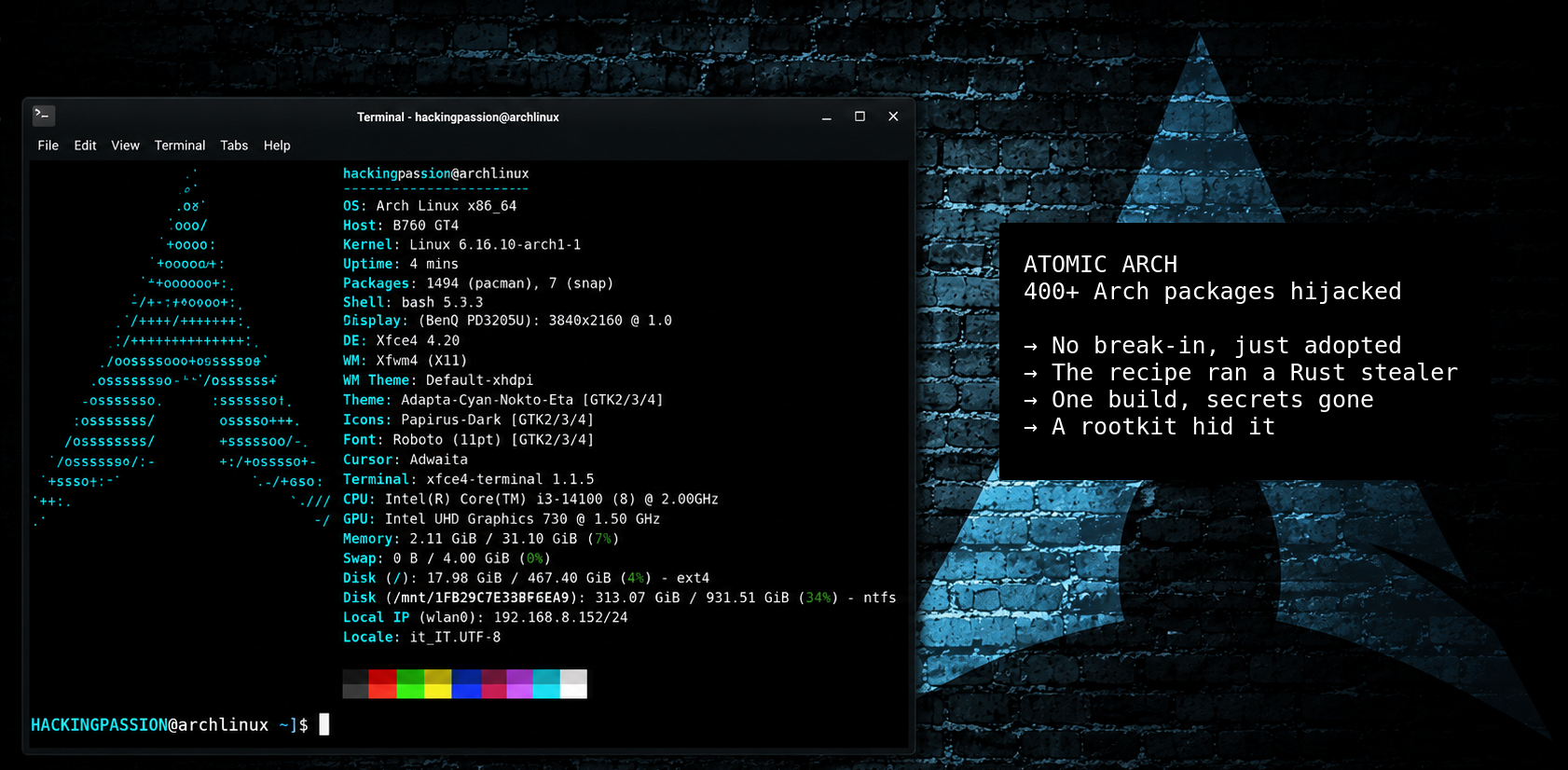This screenshot has height=770, width=1568.
Task: Click the Terminal xfce4-terminal 1.1.5 line
Action: tap(468, 479)
